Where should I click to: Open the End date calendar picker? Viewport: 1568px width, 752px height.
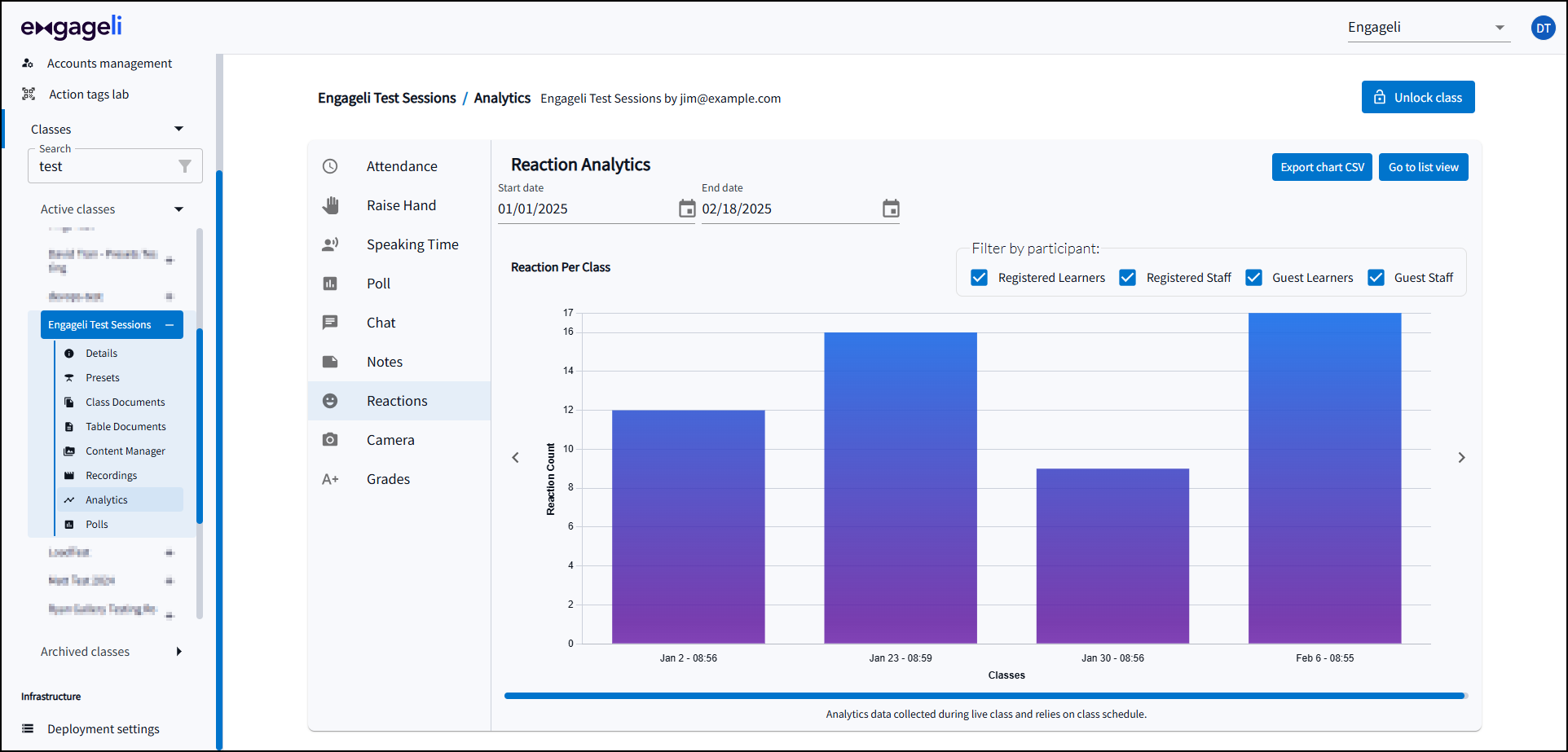891,209
